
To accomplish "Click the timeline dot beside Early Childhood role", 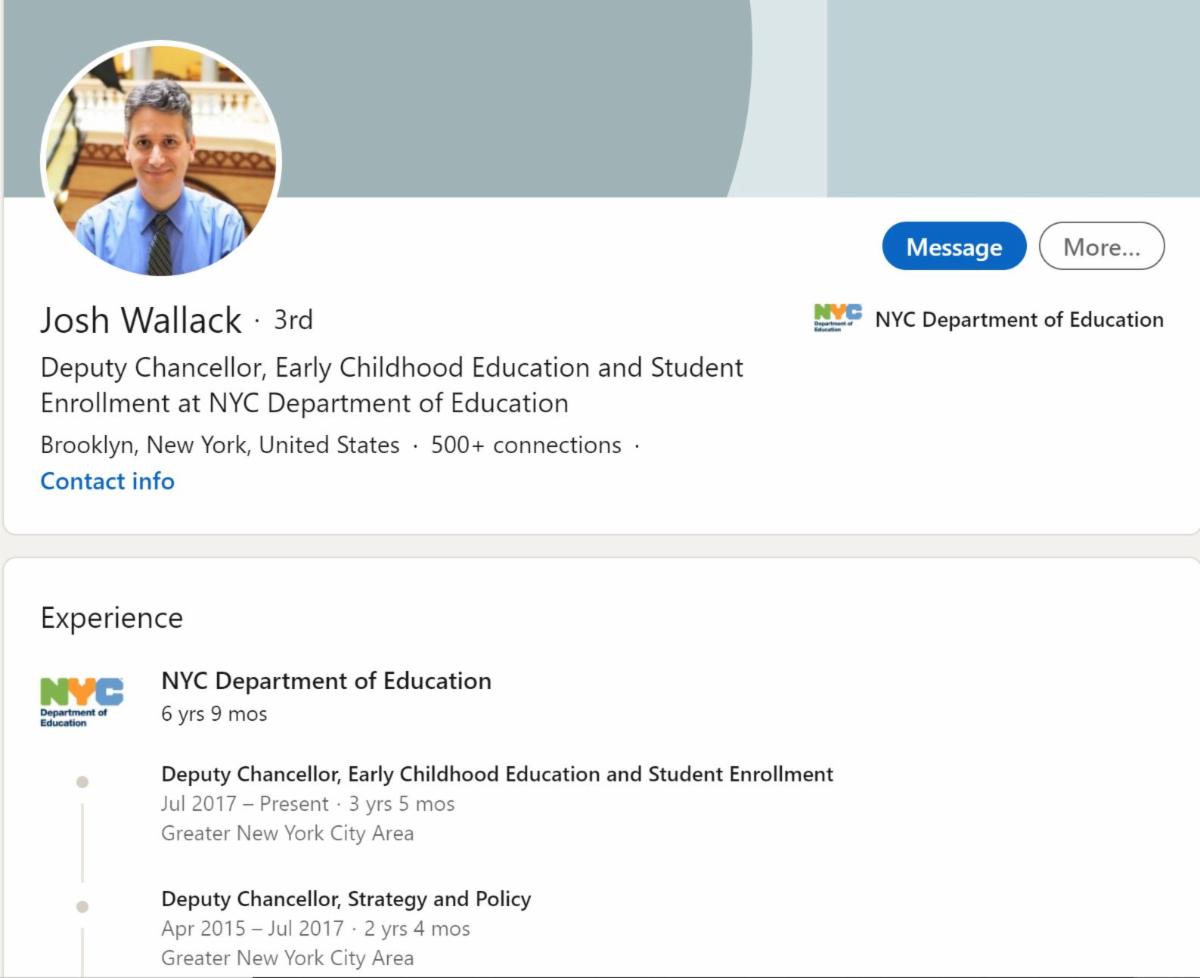I will (x=82, y=782).
